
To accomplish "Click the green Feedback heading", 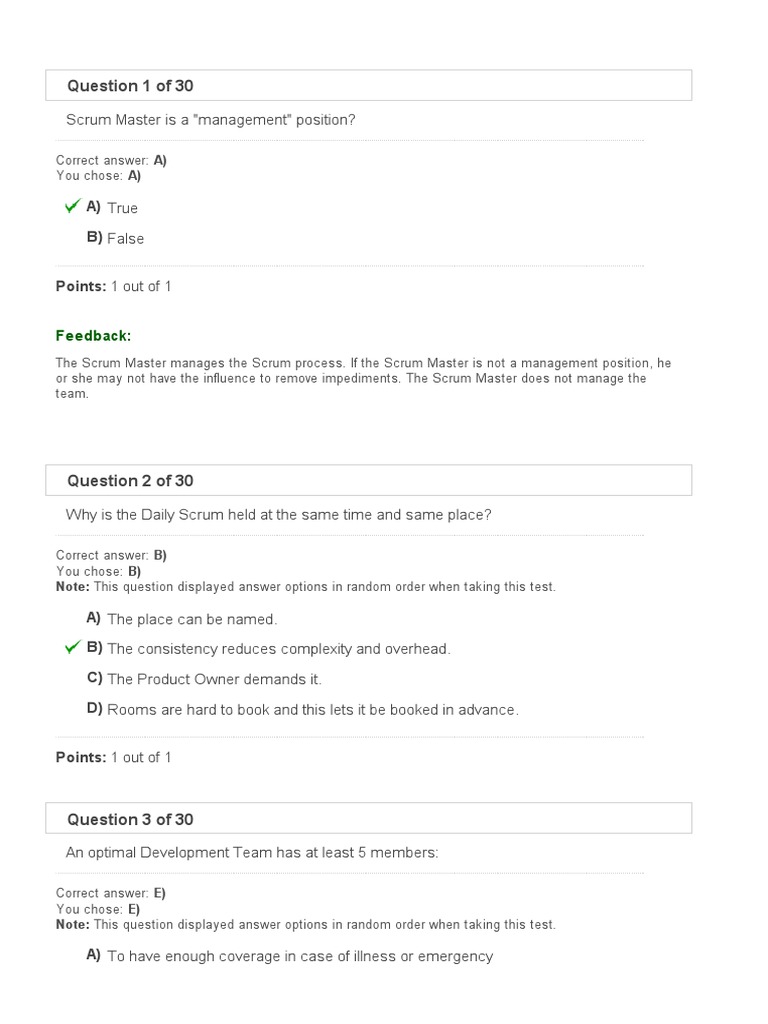I will click(93, 336).
